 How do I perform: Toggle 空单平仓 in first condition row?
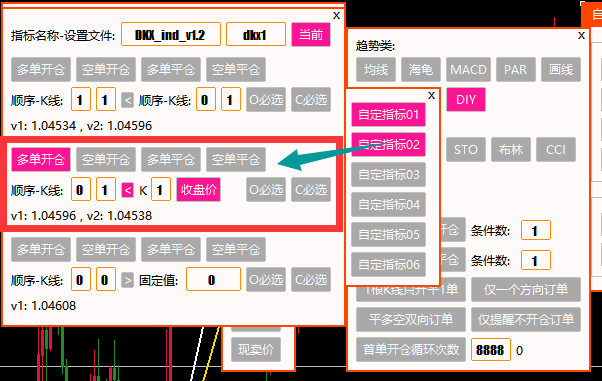coord(236,70)
